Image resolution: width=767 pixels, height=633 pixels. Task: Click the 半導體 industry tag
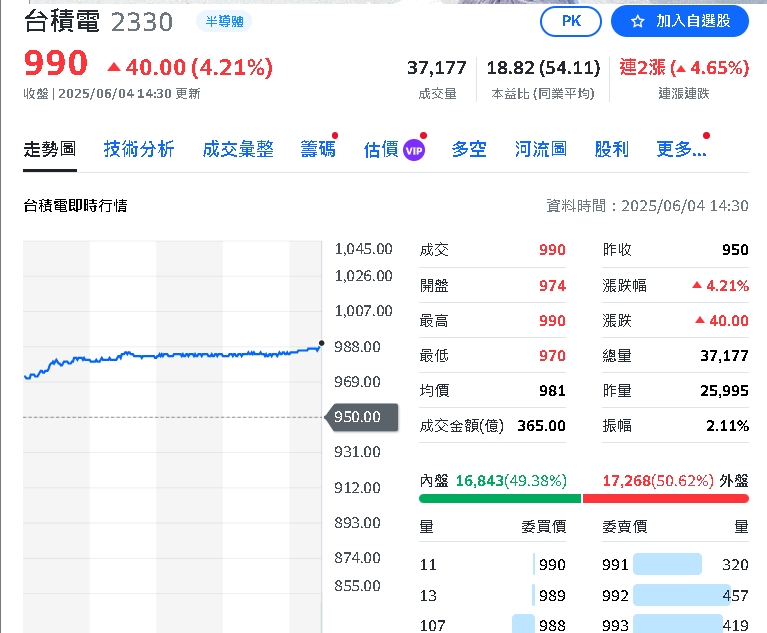[224, 22]
